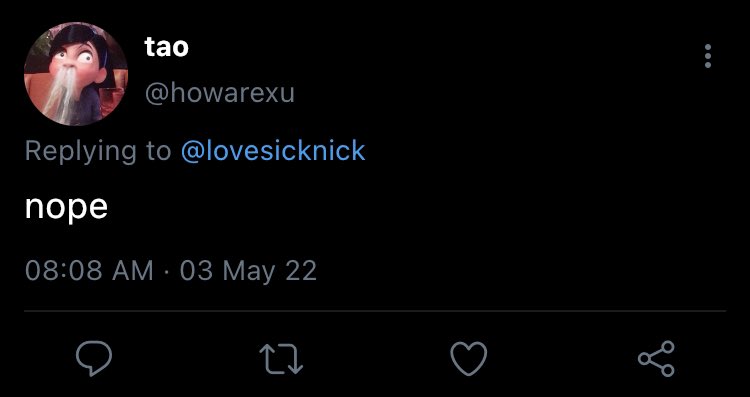Open the three-dot more options menu
The width and height of the screenshot is (750, 397).
coord(708,56)
